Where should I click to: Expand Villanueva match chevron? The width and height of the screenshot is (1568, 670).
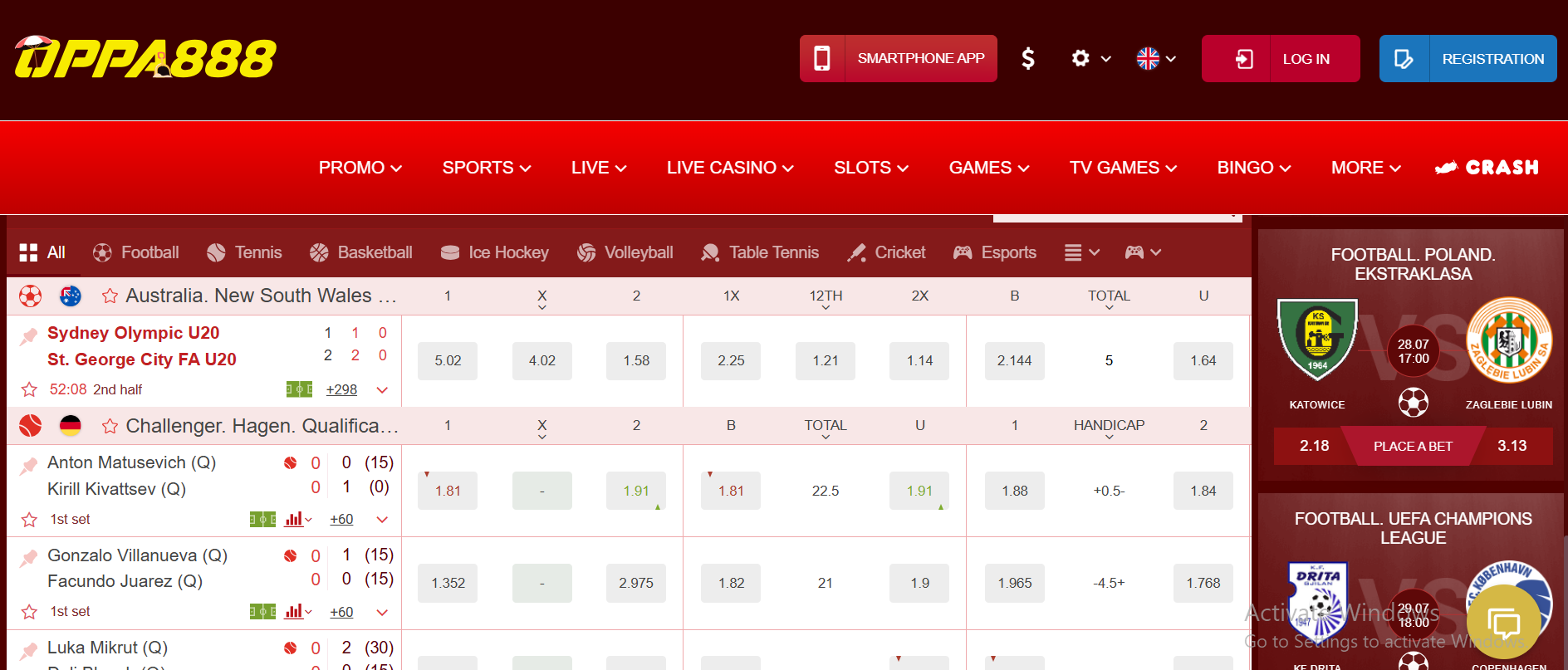pyautogui.click(x=382, y=612)
